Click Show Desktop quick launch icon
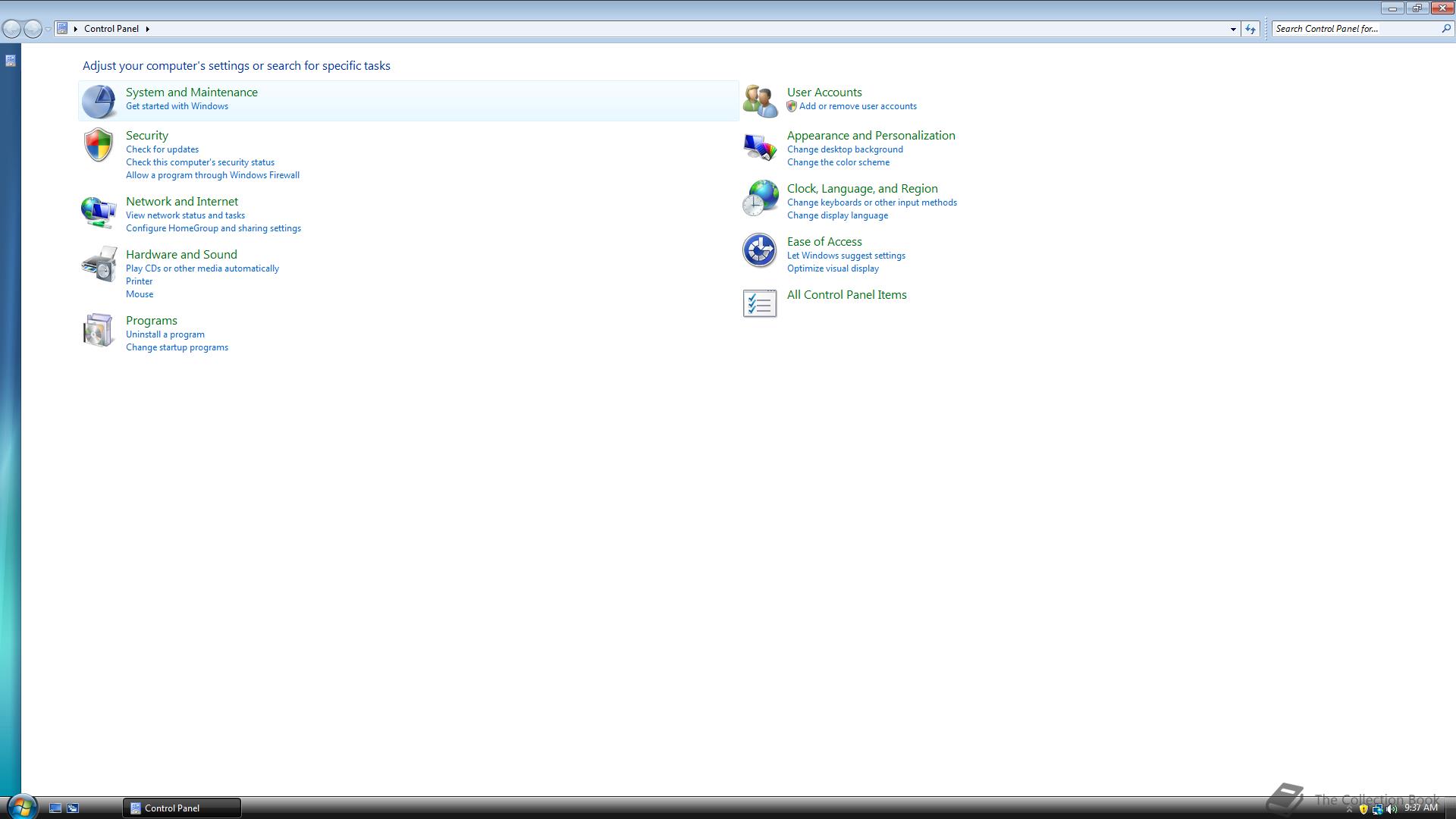1456x819 pixels. [x=55, y=808]
